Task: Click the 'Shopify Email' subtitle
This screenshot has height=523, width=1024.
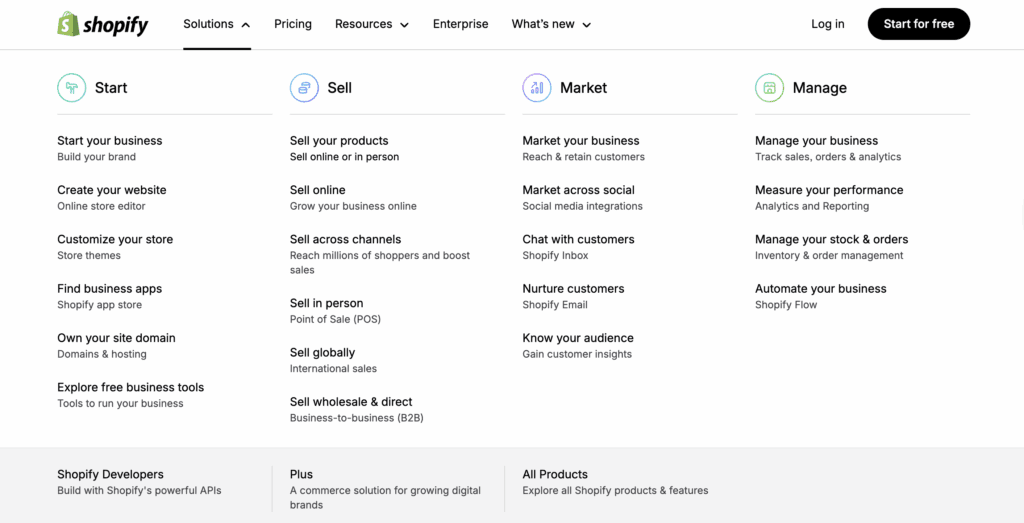Action: click(x=555, y=305)
